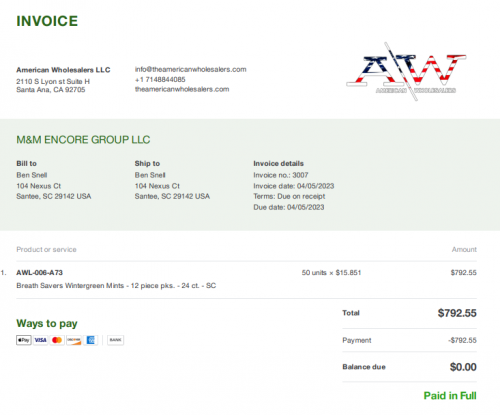Select the Invoice no. 3007 text
The height and width of the screenshot is (415, 500).
click(x=281, y=175)
